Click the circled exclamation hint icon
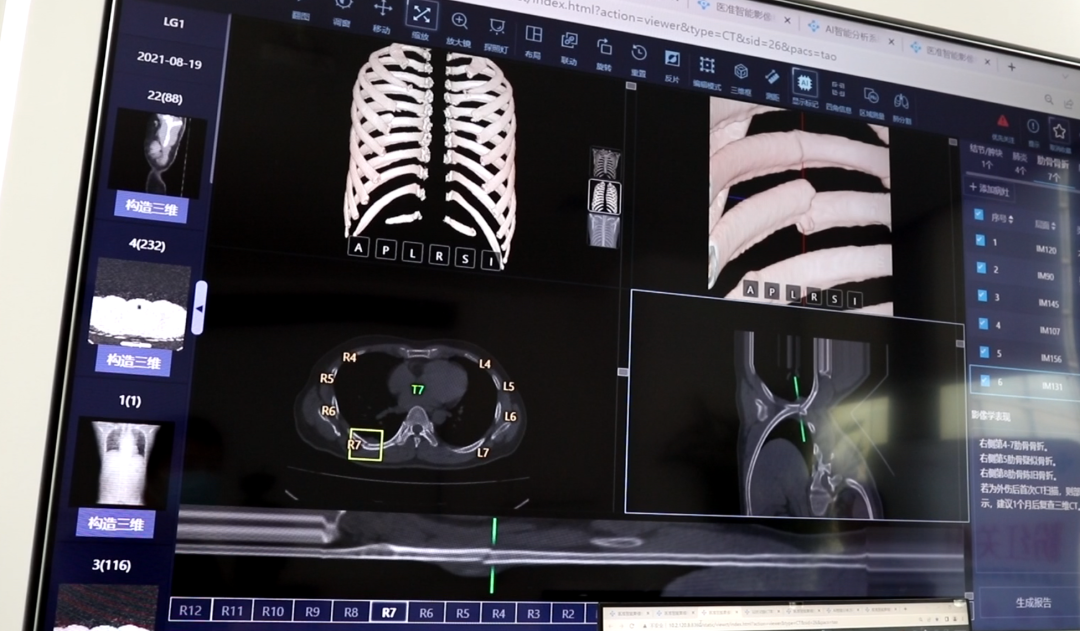Image resolution: width=1080 pixels, height=631 pixels. click(1032, 126)
